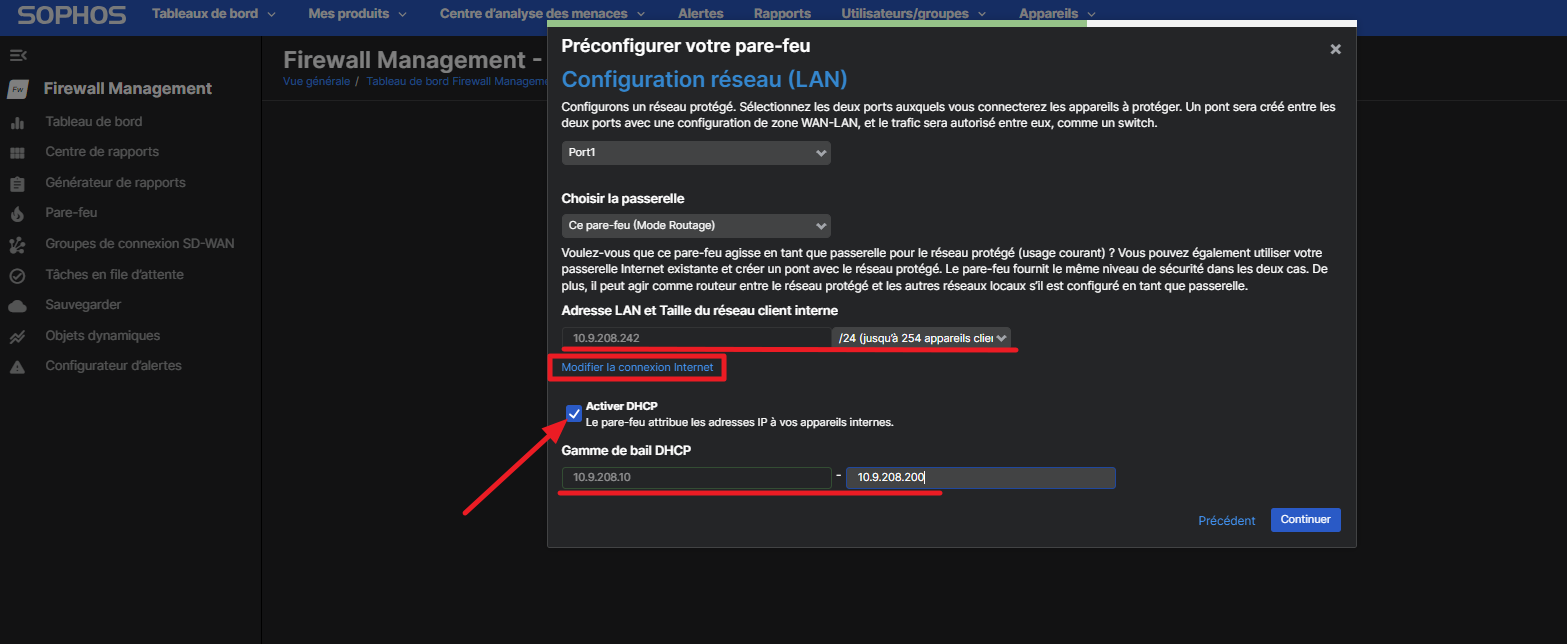Click the SOPHOS logo
The width and height of the screenshot is (1567, 644).
pos(72,15)
